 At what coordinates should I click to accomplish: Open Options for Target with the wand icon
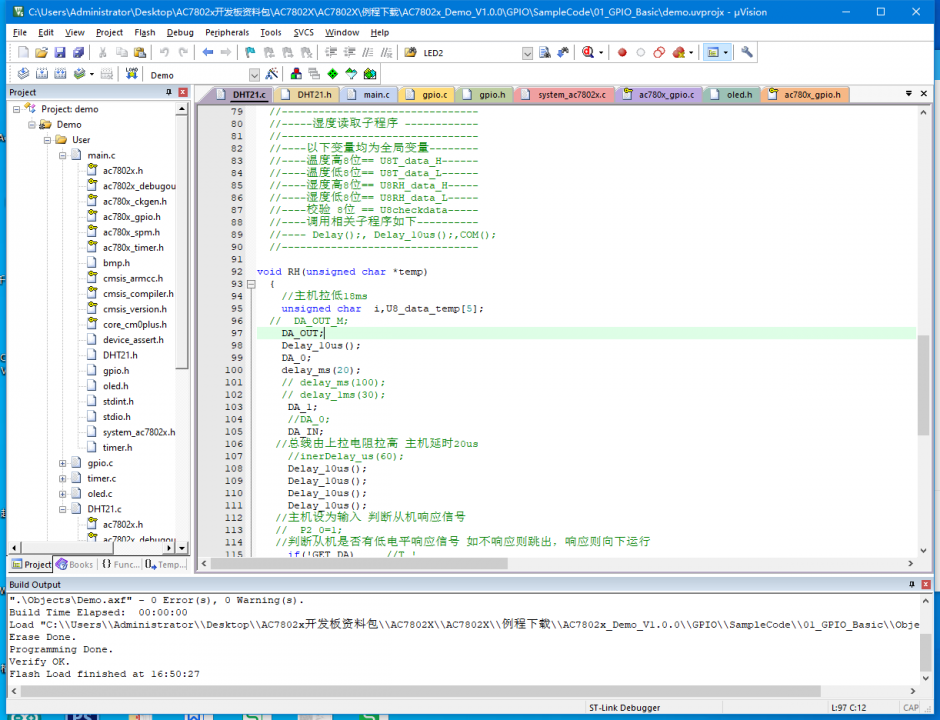pyautogui.click(x=272, y=74)
